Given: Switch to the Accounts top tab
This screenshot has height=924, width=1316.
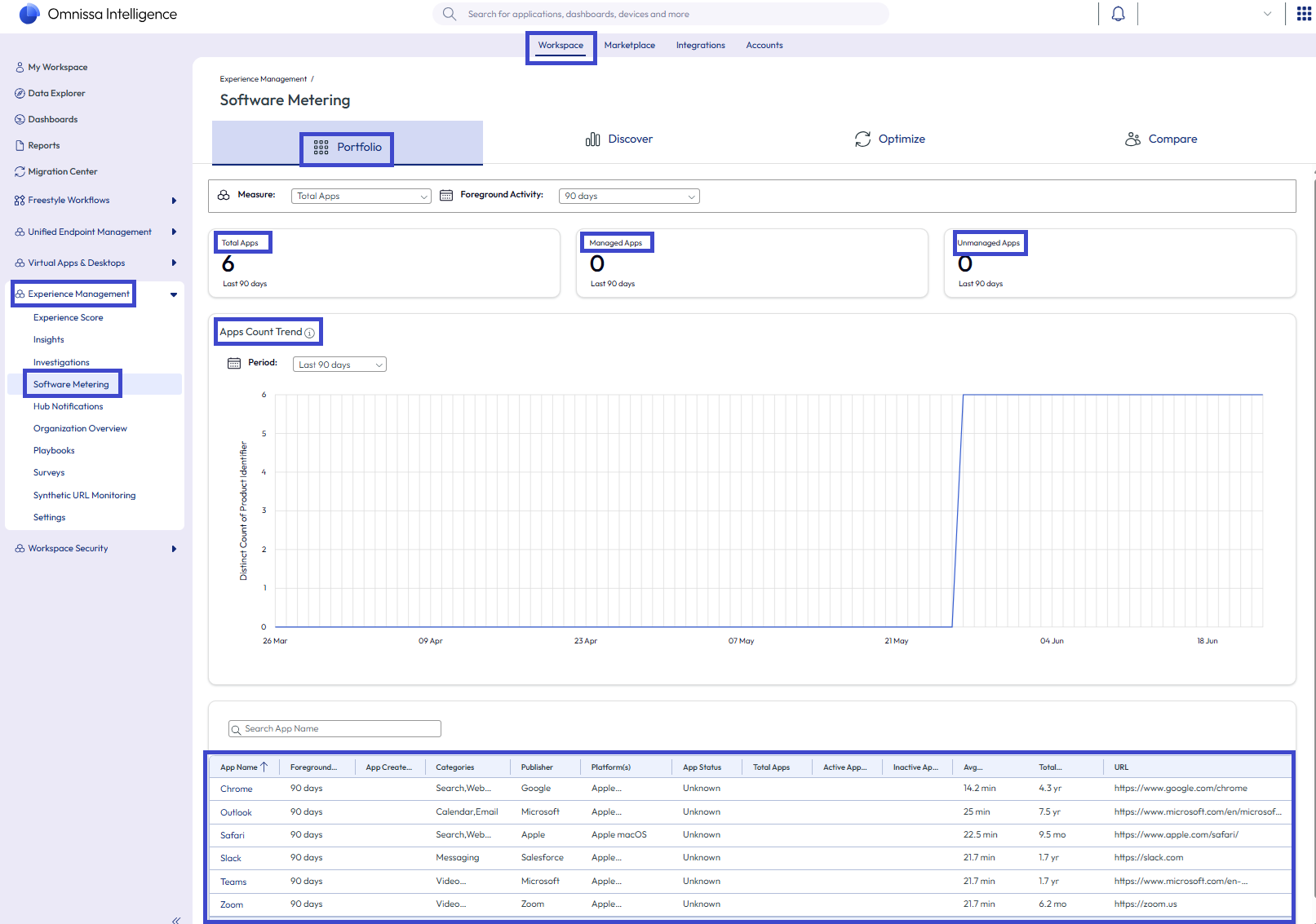Looking at the screenshot, I should 764,46.
